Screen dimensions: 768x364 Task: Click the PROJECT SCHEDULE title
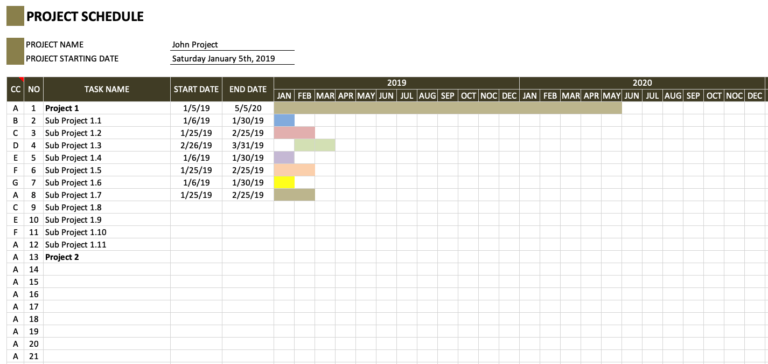click(x=85, y=17)
